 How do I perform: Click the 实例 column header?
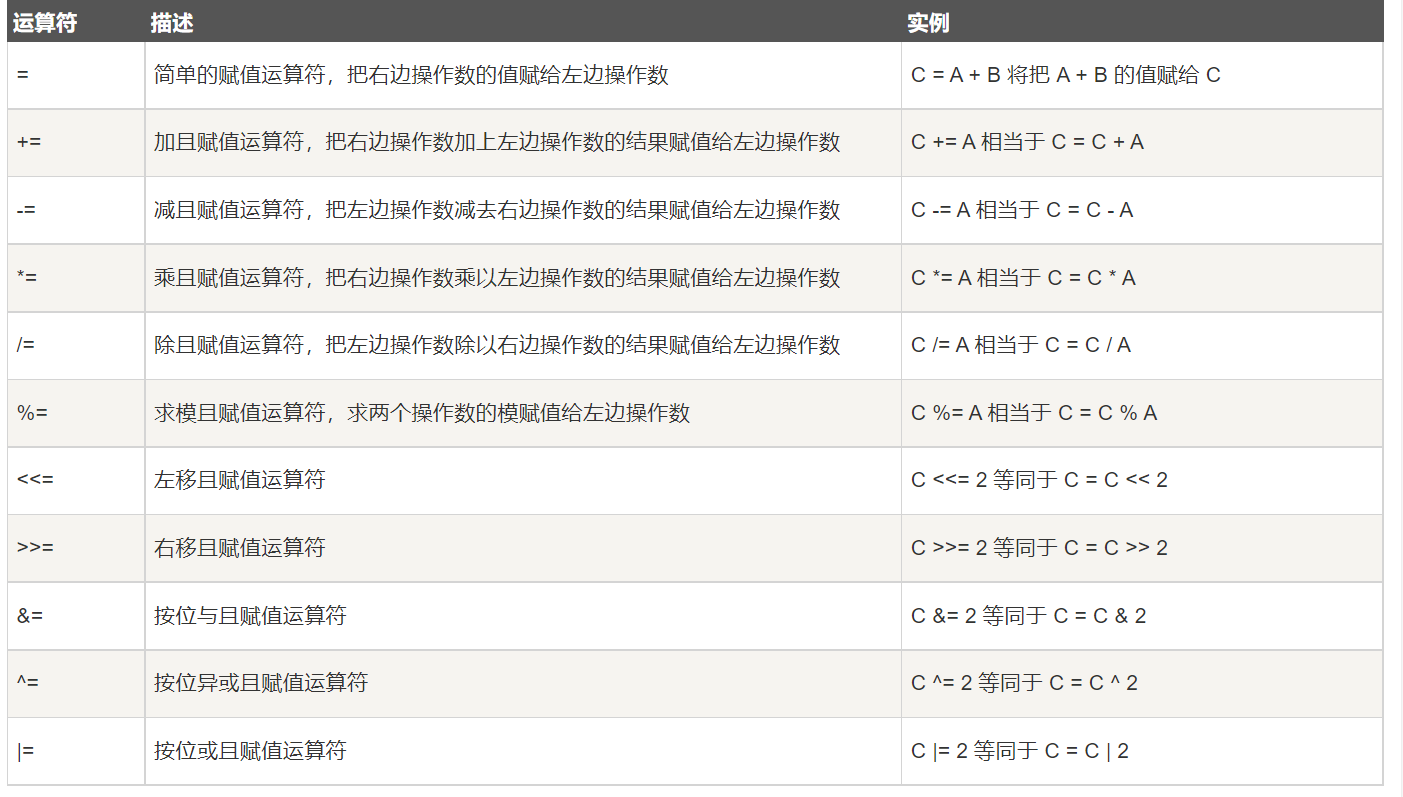click(927, 22)
